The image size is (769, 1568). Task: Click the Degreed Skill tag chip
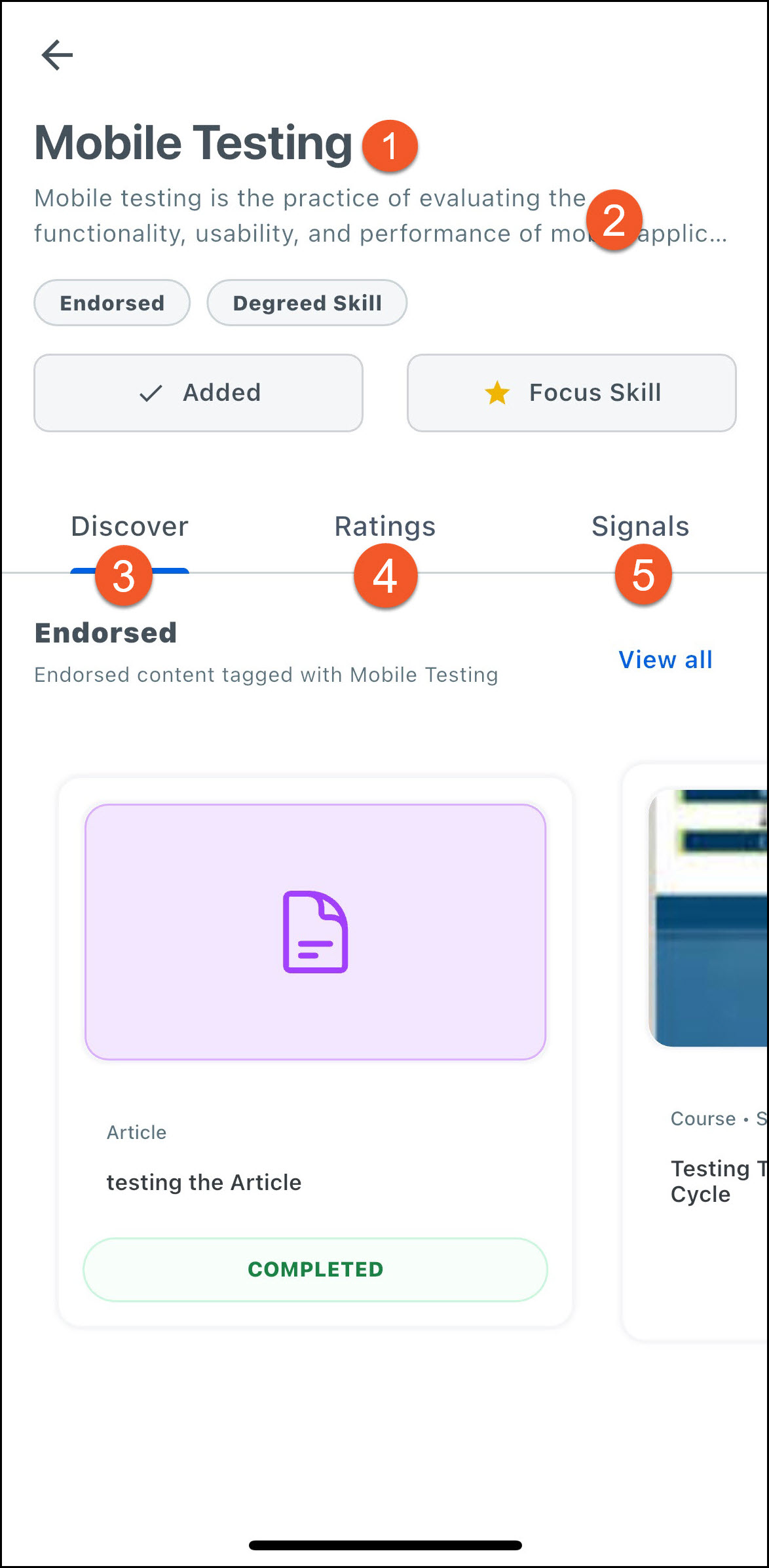pos(307,303)
